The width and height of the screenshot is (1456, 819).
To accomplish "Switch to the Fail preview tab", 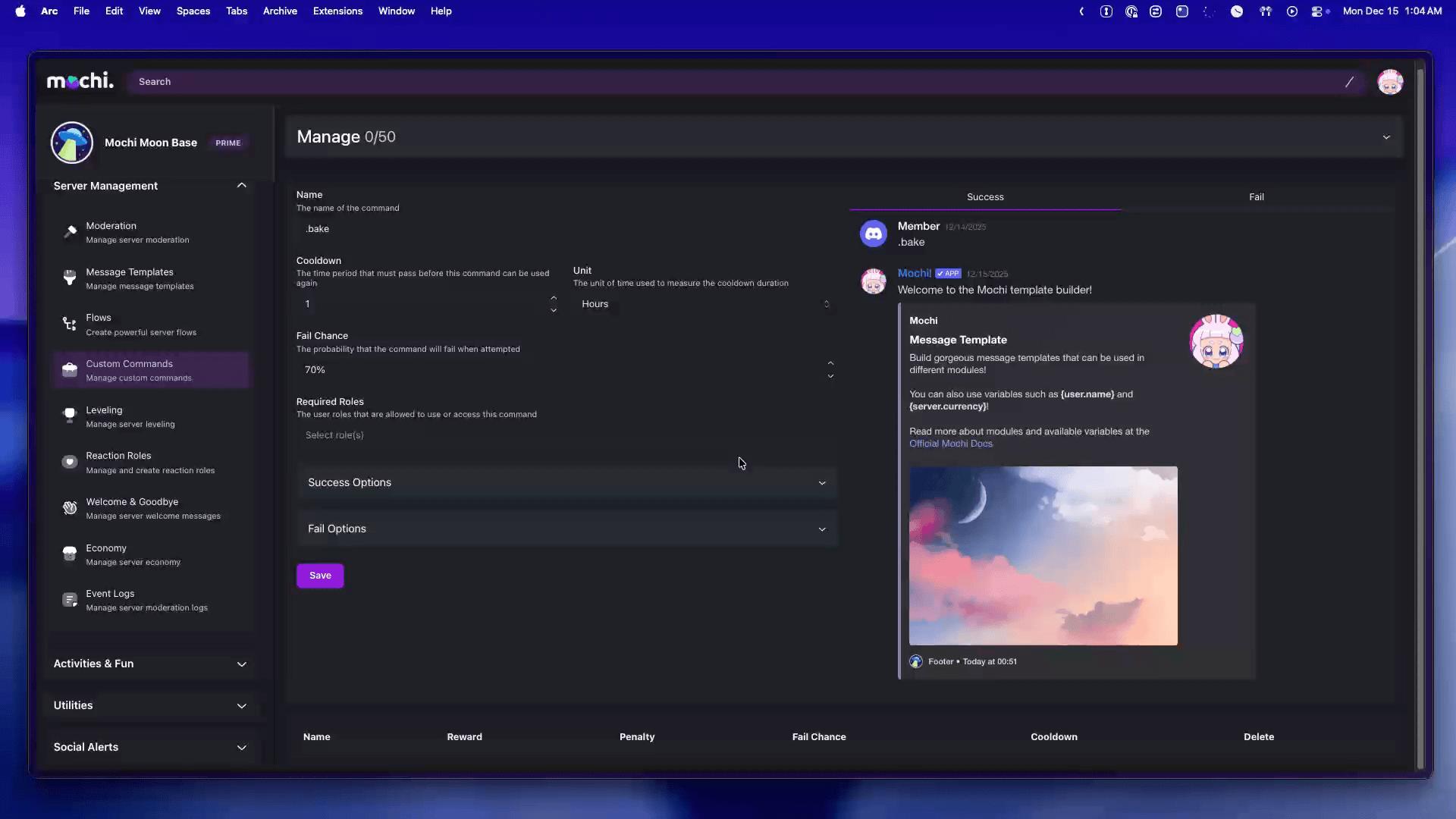I will [1256, 197].
